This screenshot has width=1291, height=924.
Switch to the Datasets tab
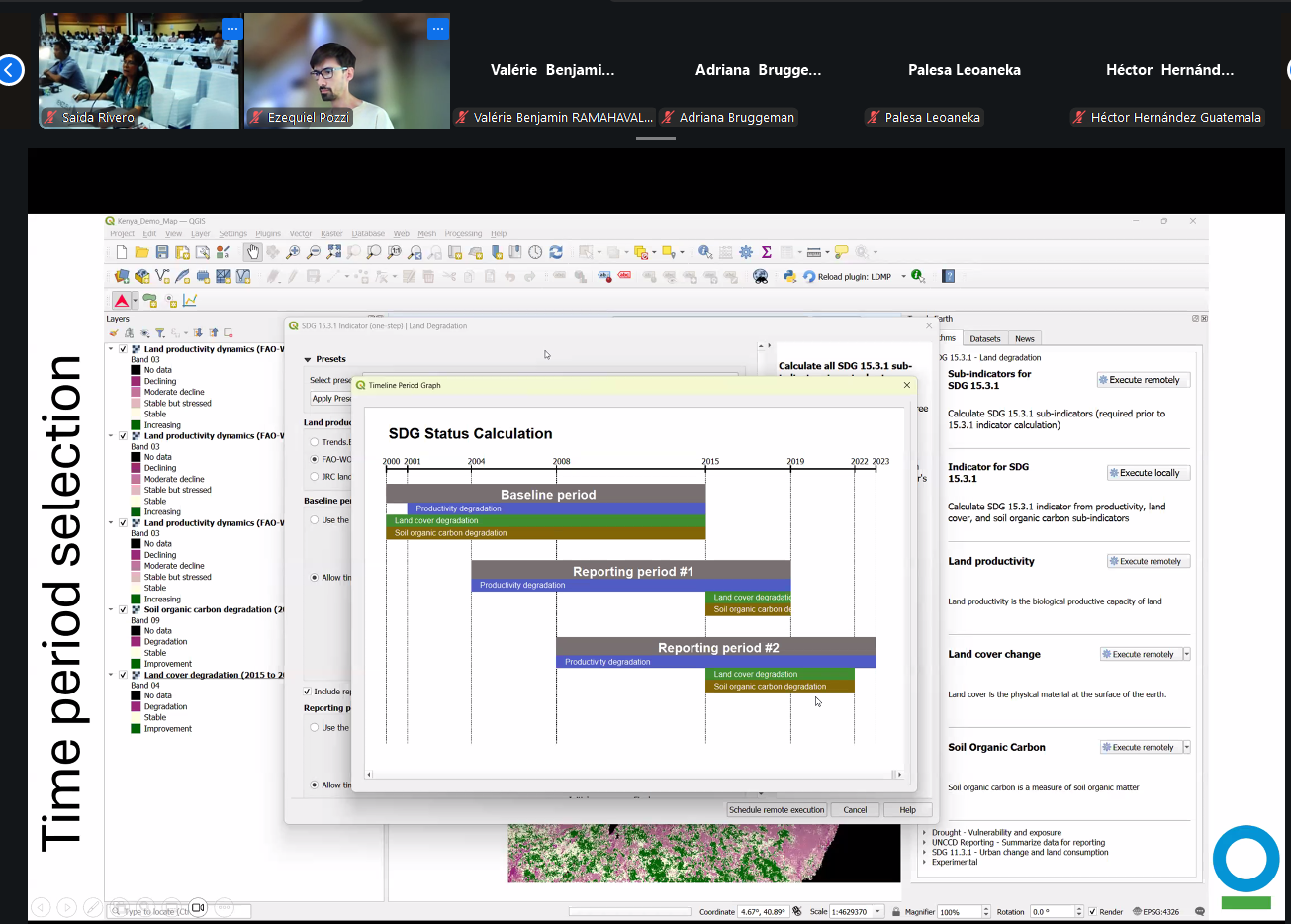coord(984,339)
